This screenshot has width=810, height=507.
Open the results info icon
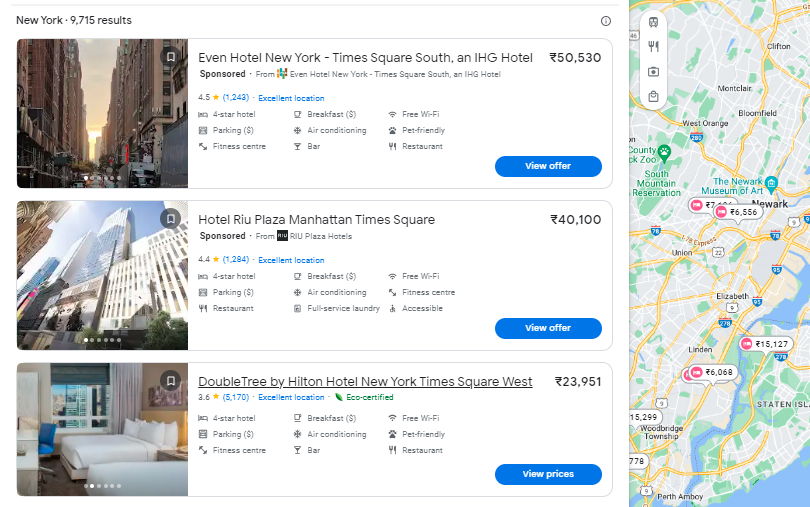coord(605,21)
